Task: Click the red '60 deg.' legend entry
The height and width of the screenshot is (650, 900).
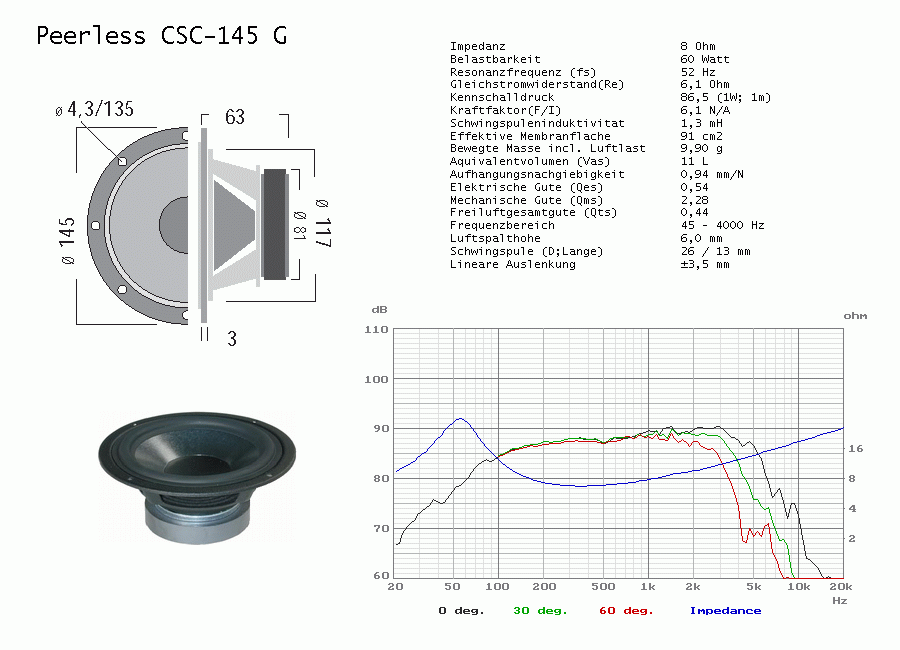Action: coord(626,611)
